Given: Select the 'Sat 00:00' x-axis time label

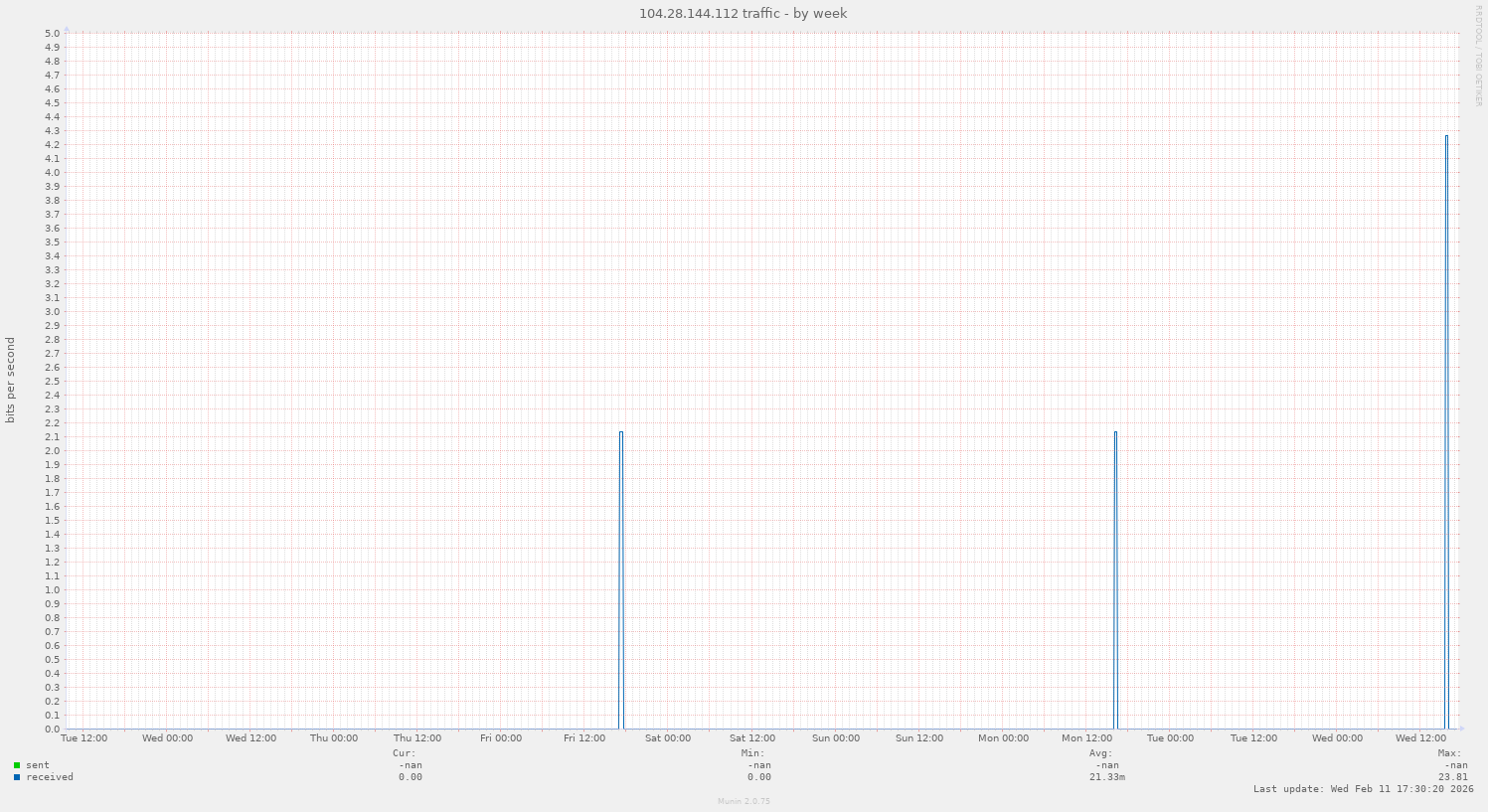Looking at the screenshot, I should click(x=668, y=738).
